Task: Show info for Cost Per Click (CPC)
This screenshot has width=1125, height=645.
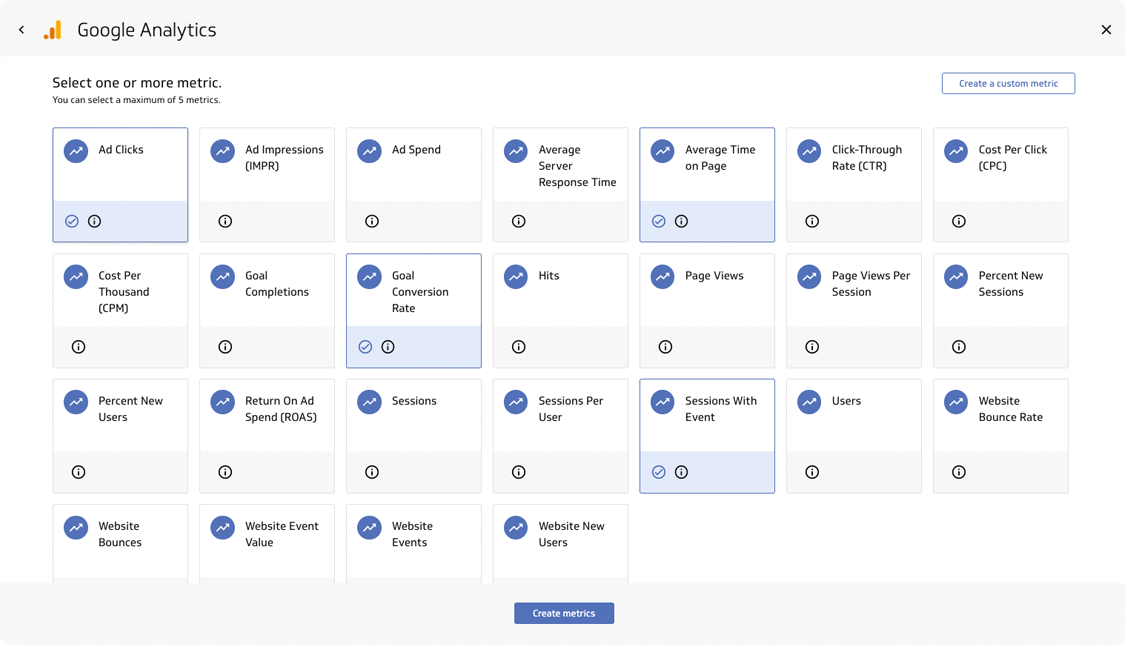Action: click(x=959, y=221)
